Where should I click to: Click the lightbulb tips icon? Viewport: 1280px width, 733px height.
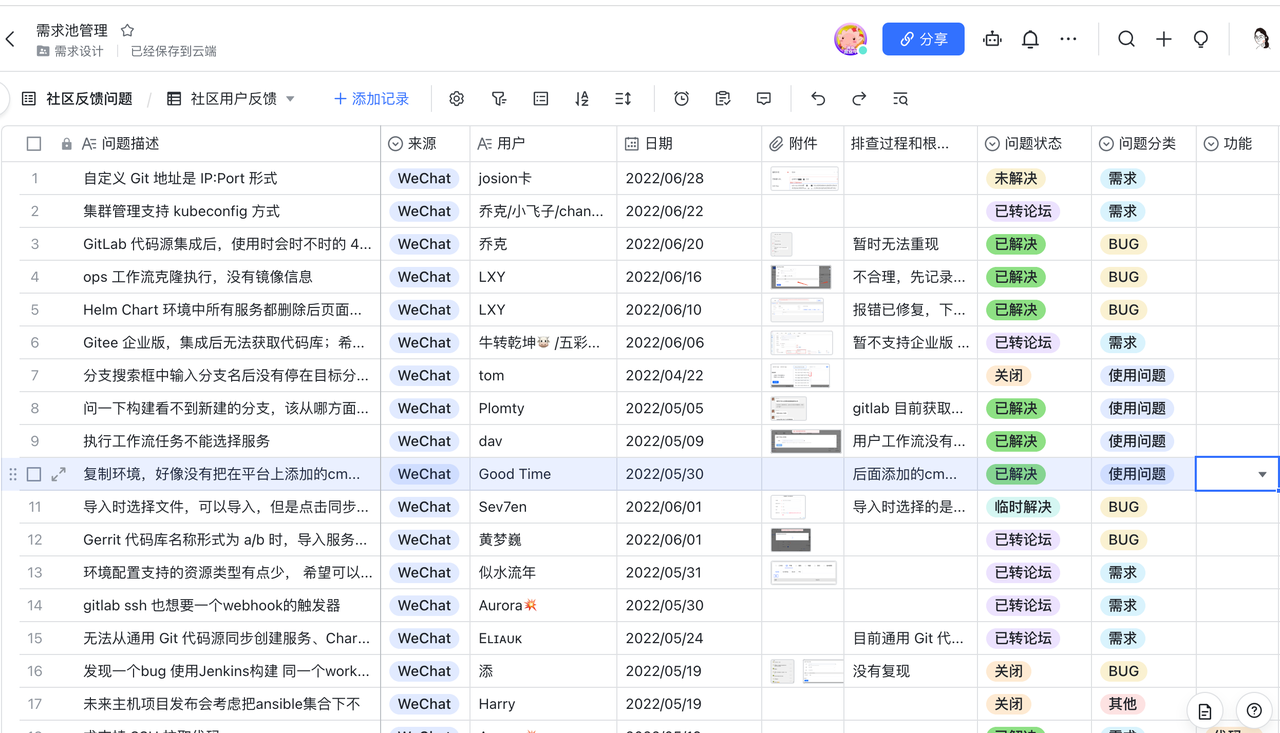(x=1201, y=39)
